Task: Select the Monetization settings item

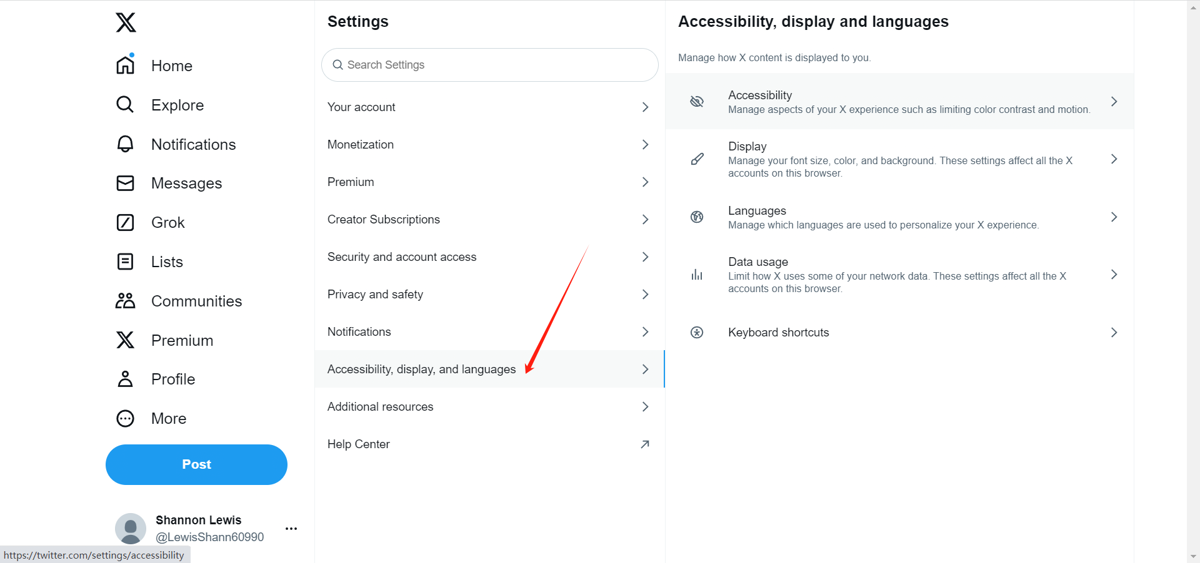Action: point(361,144)
